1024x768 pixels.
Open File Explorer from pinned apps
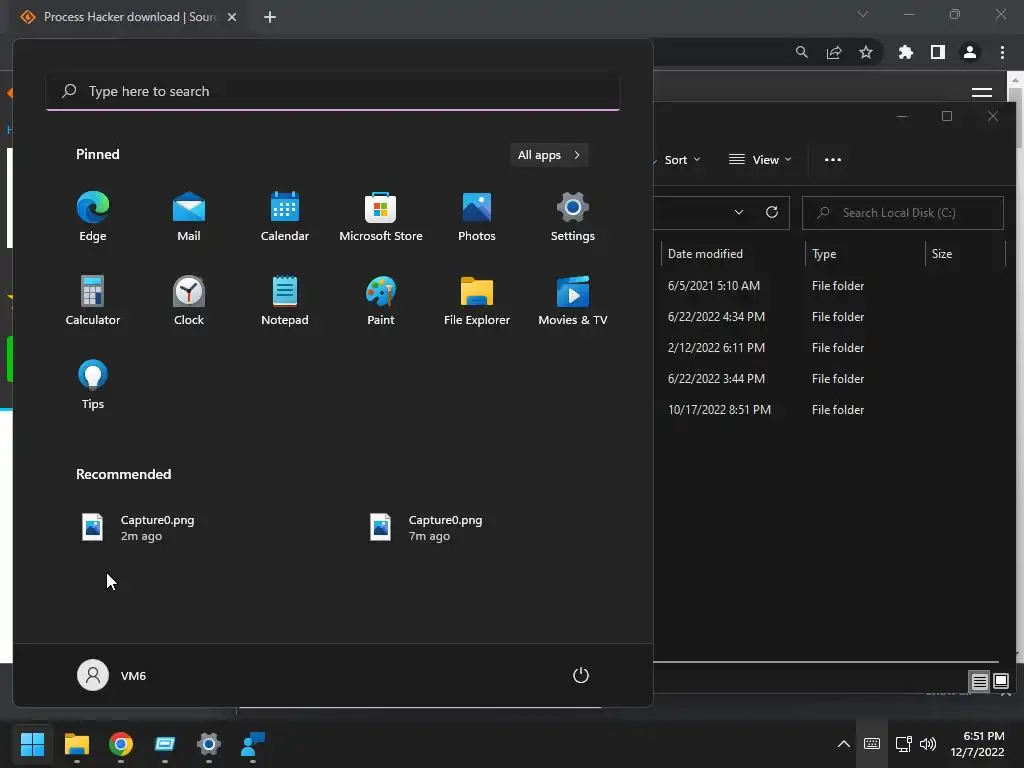coord(477,301)
